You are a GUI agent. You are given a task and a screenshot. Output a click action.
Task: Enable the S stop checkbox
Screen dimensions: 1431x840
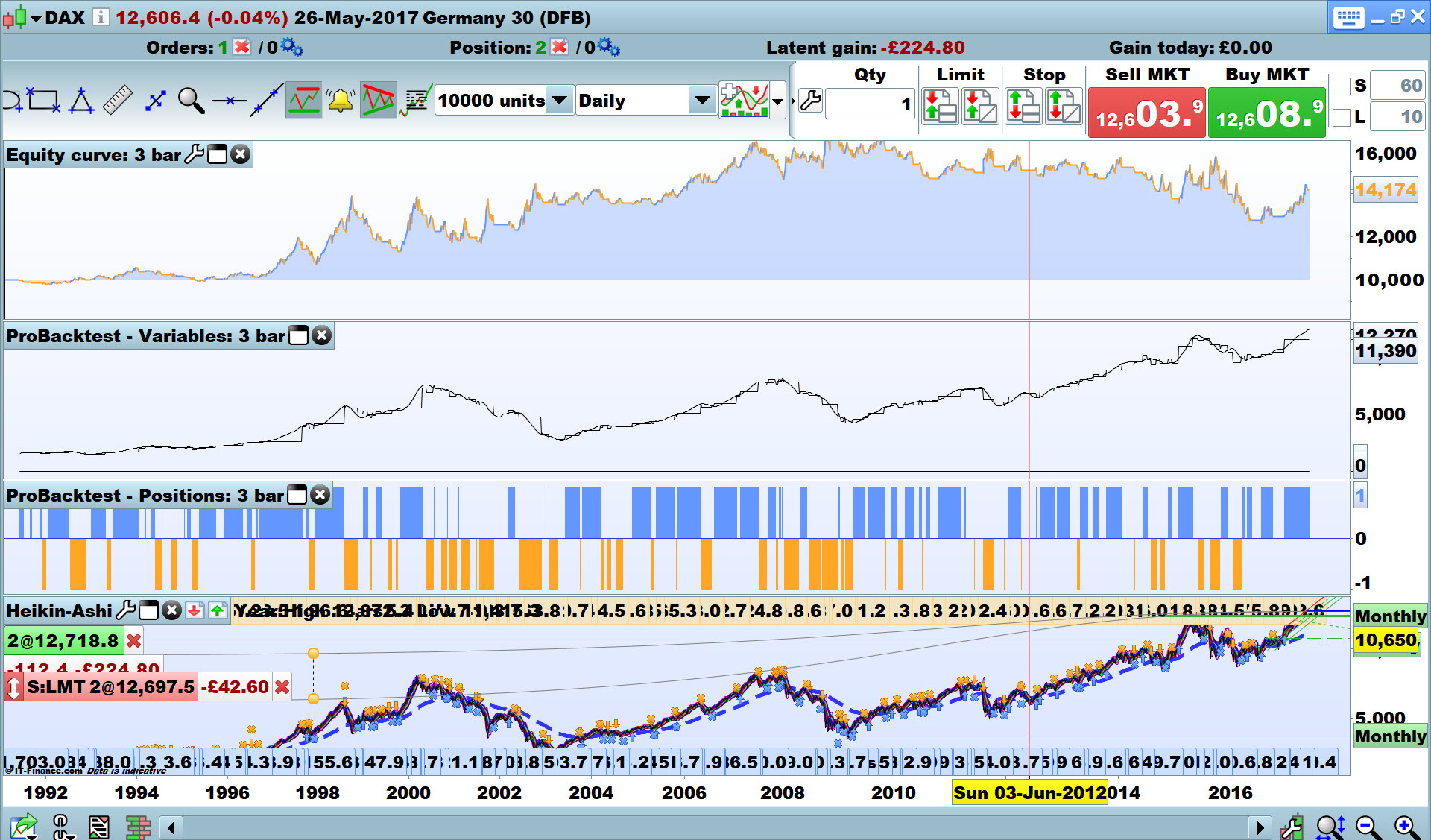pos(1342,86)
